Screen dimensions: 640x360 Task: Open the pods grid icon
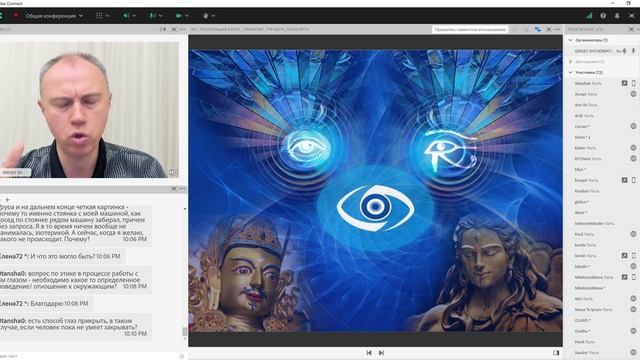[99, 16]
